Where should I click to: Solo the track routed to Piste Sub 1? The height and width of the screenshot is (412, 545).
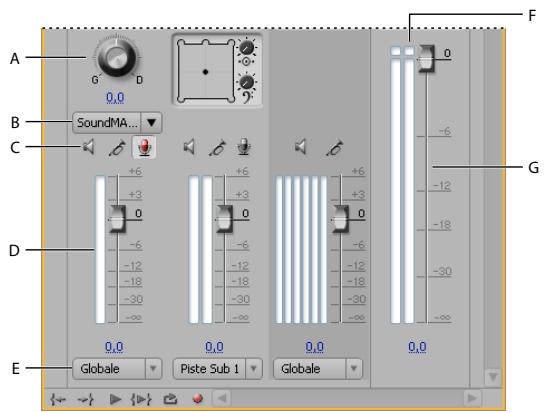coord(218,147)
